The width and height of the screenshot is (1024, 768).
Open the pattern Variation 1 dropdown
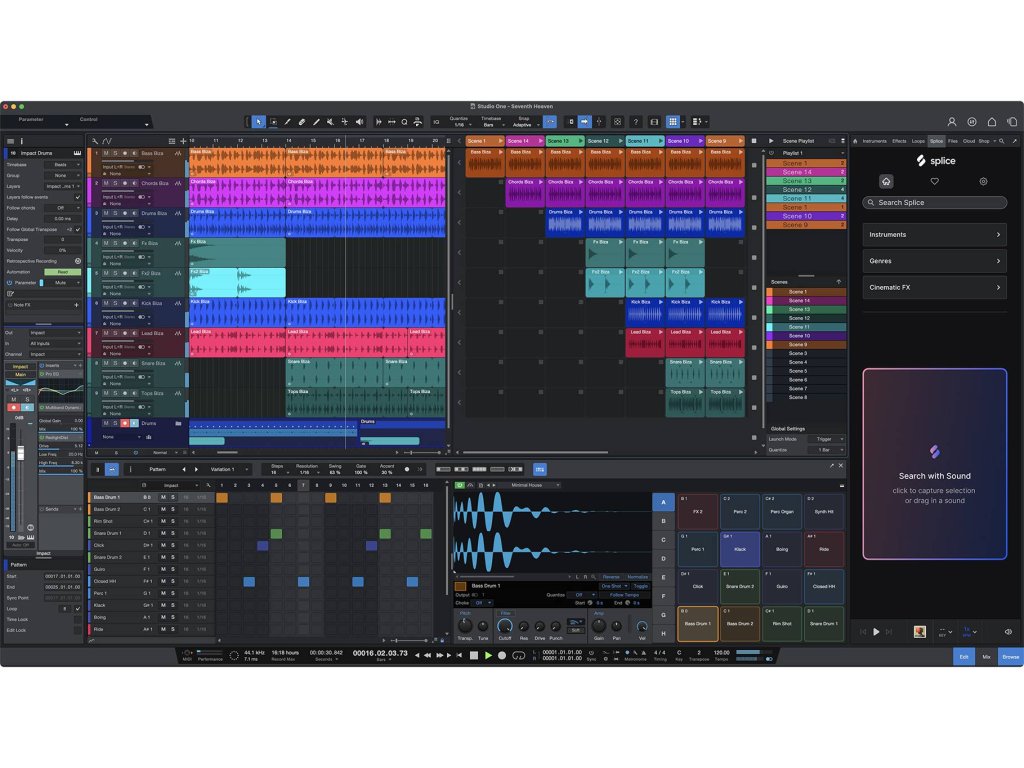pos(229,470)
